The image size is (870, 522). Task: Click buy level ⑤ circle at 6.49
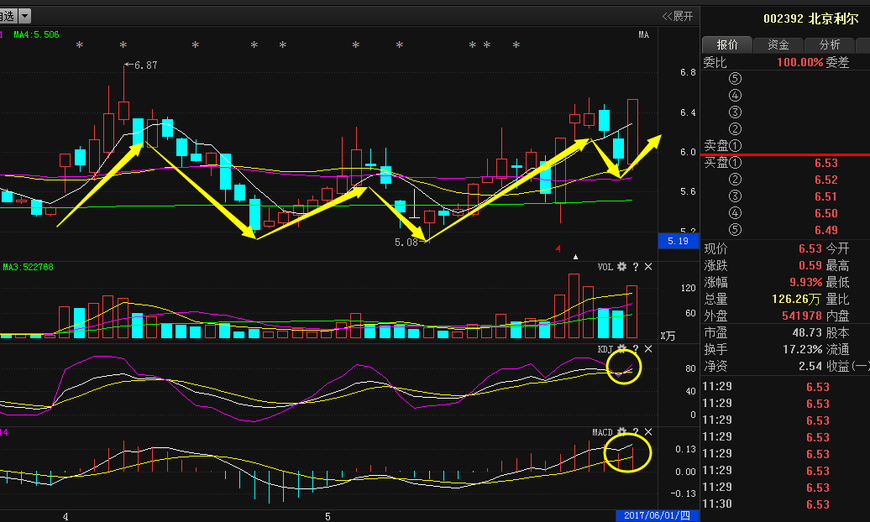click(x=735, y=230)
